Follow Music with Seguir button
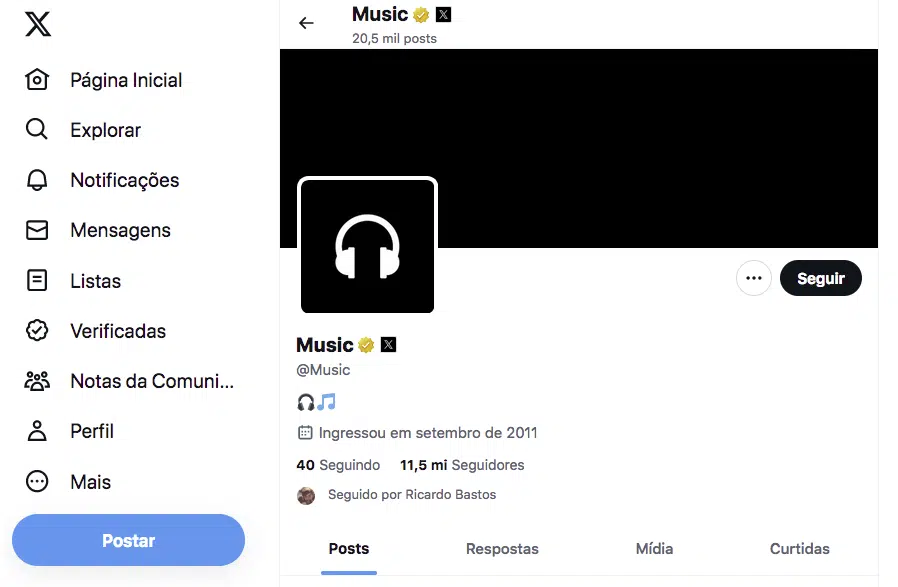 click(821, 278)
